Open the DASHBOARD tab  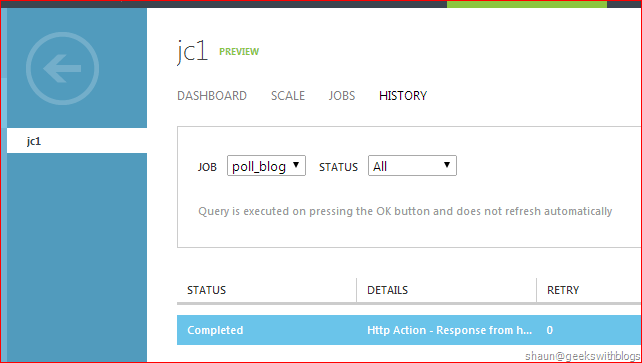click(x=212, y=96)
